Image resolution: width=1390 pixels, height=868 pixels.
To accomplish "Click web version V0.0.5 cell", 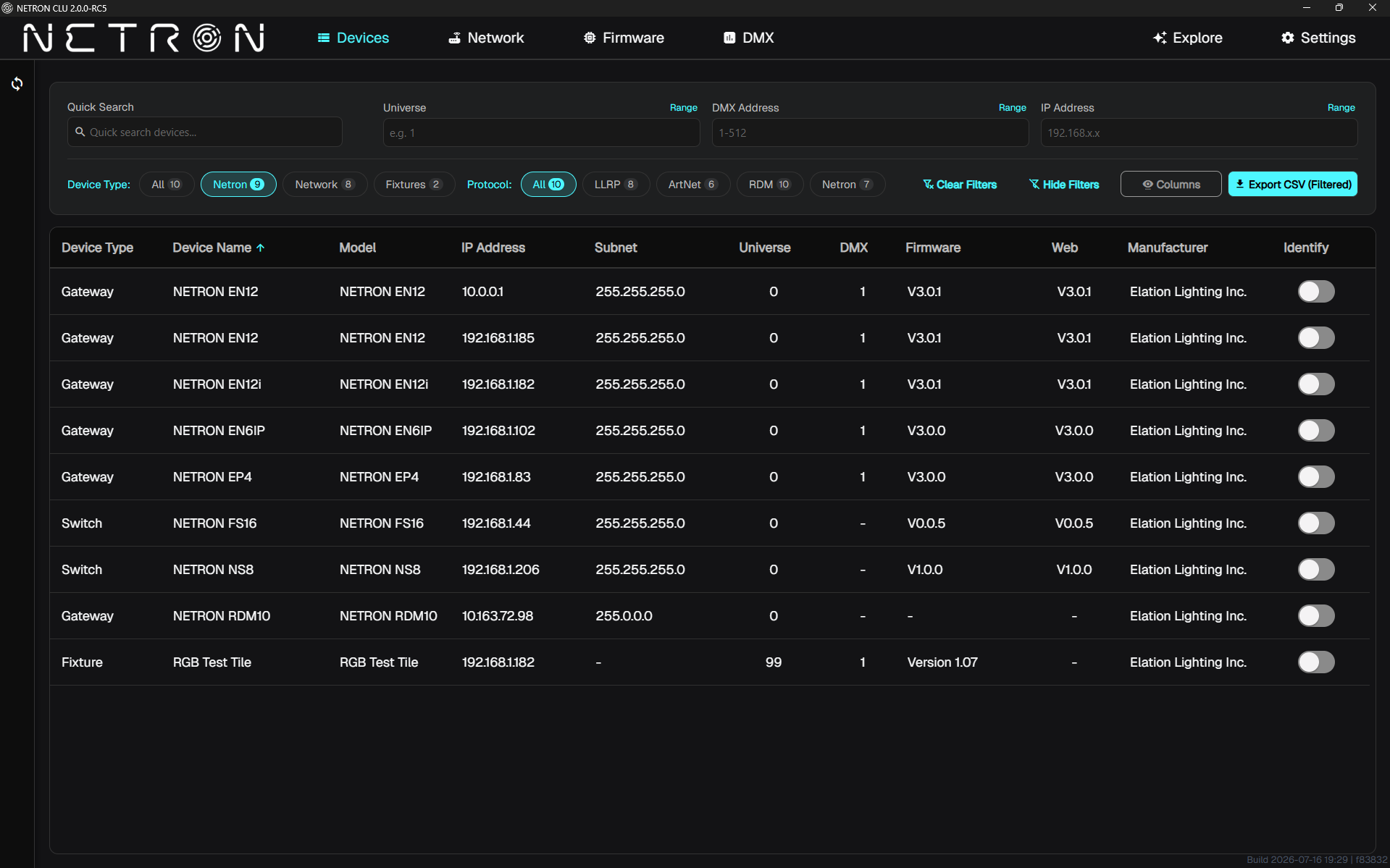I will (x=1073, y=523).
